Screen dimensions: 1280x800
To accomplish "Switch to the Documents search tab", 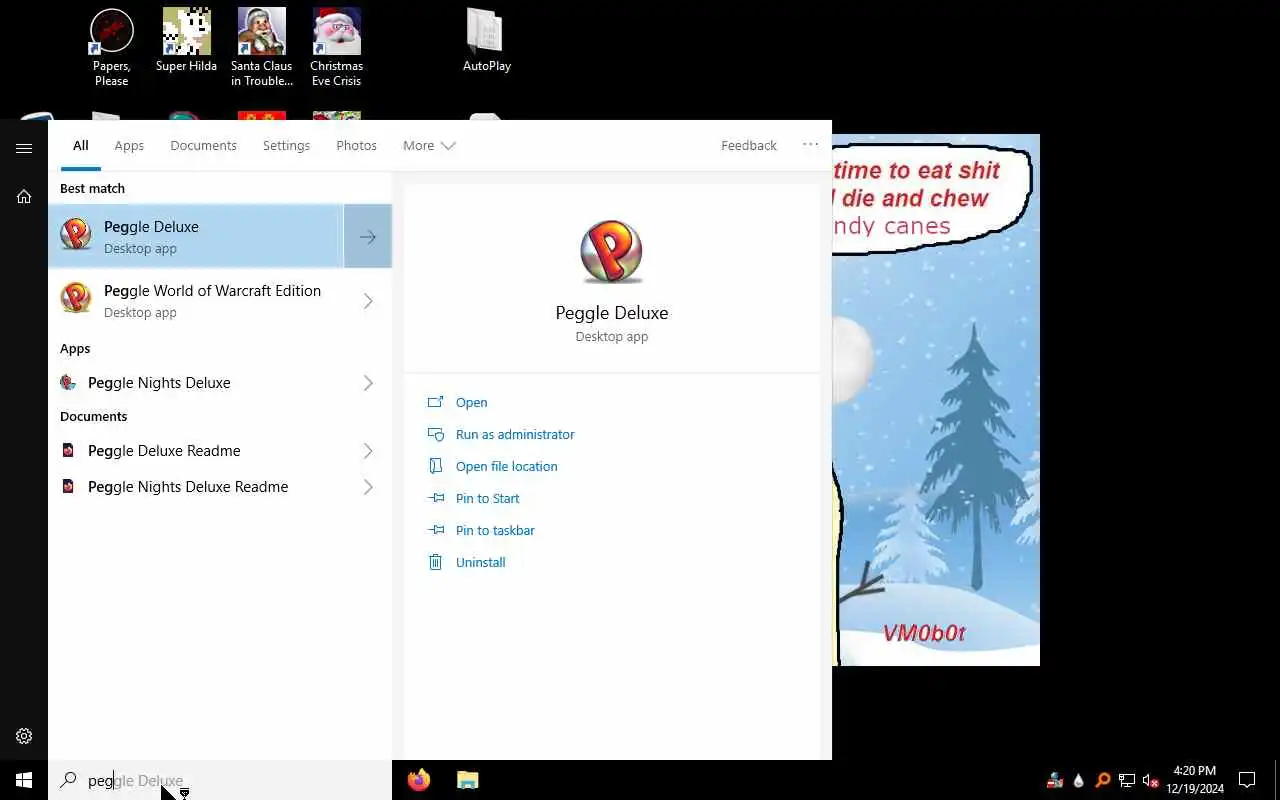I will (x=203, y=146).
